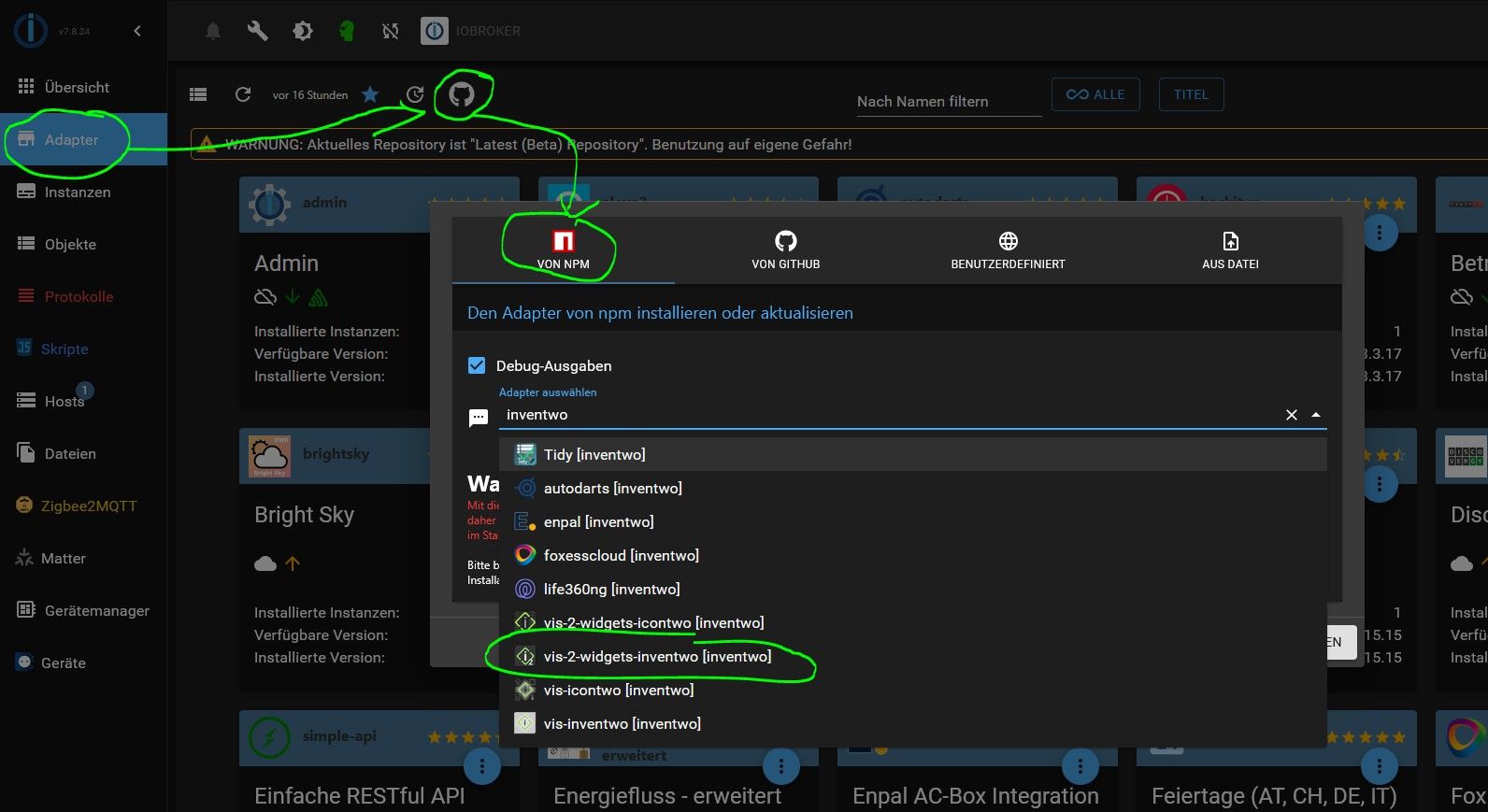Choose 'vis-2-widgets-icontwo [inventwo]' from the list
1488x812 pixels.
pyautogui.click(x=913, y=623)
